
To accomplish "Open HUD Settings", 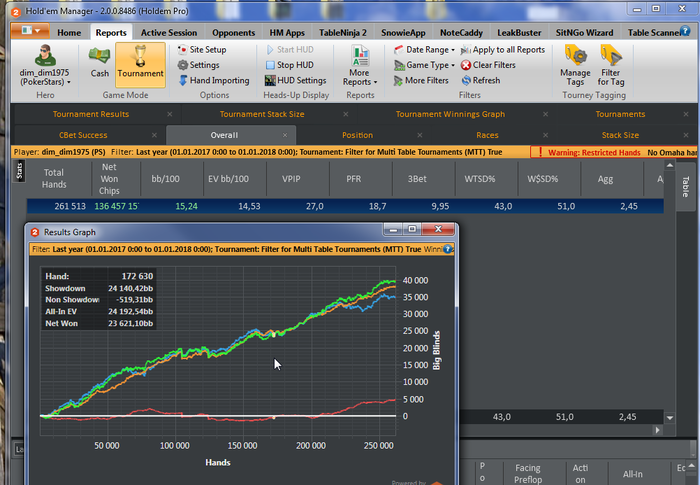I will coord(296,80).
